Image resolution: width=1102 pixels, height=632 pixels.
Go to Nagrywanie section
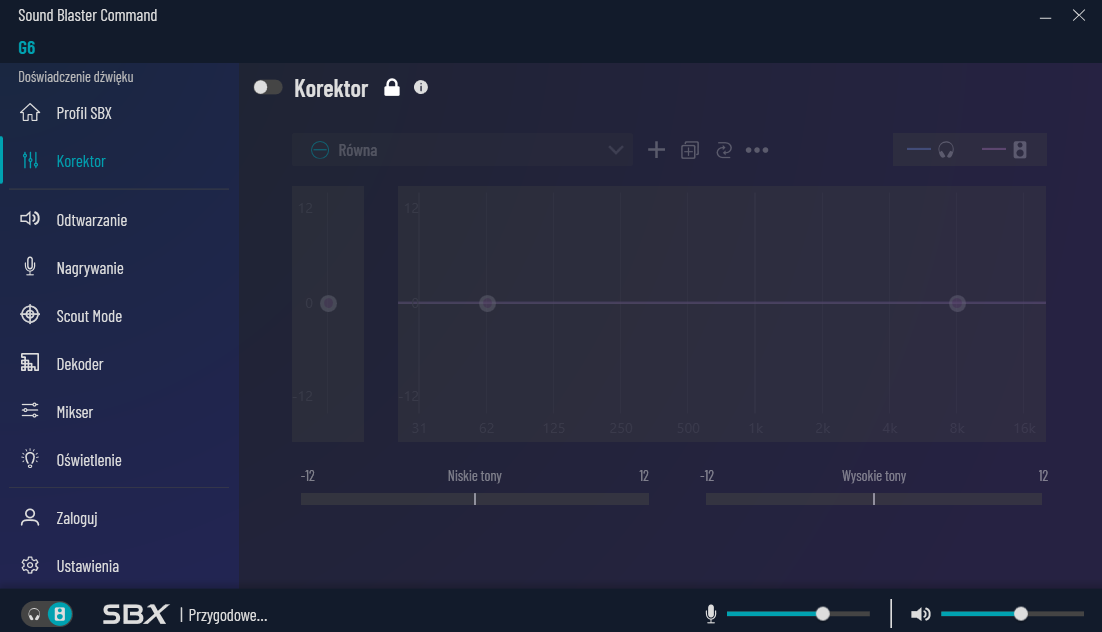[90, 268]
